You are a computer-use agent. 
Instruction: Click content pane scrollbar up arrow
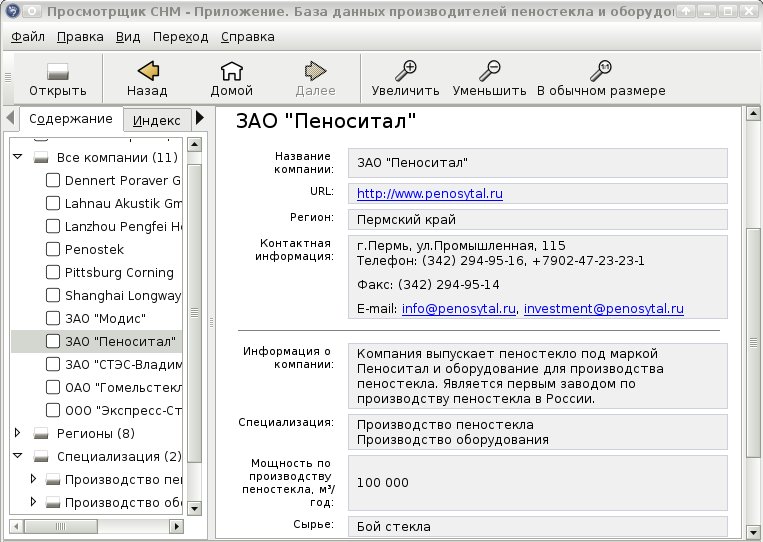(x=753, y=114)
